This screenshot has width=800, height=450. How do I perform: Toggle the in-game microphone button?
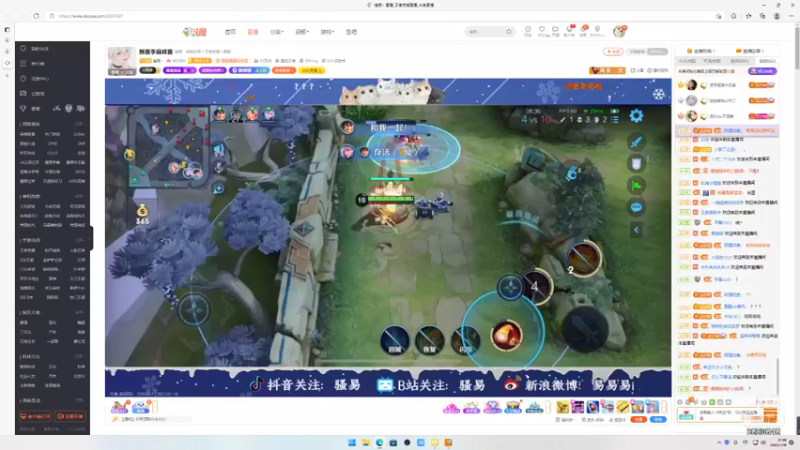(218, 167)
